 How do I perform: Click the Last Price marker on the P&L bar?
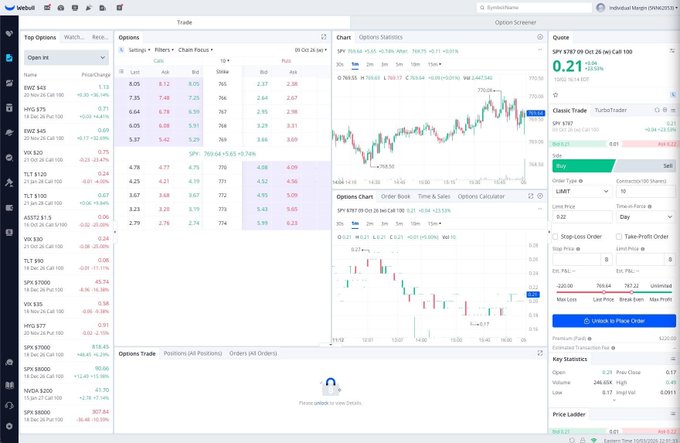point(603,292)
